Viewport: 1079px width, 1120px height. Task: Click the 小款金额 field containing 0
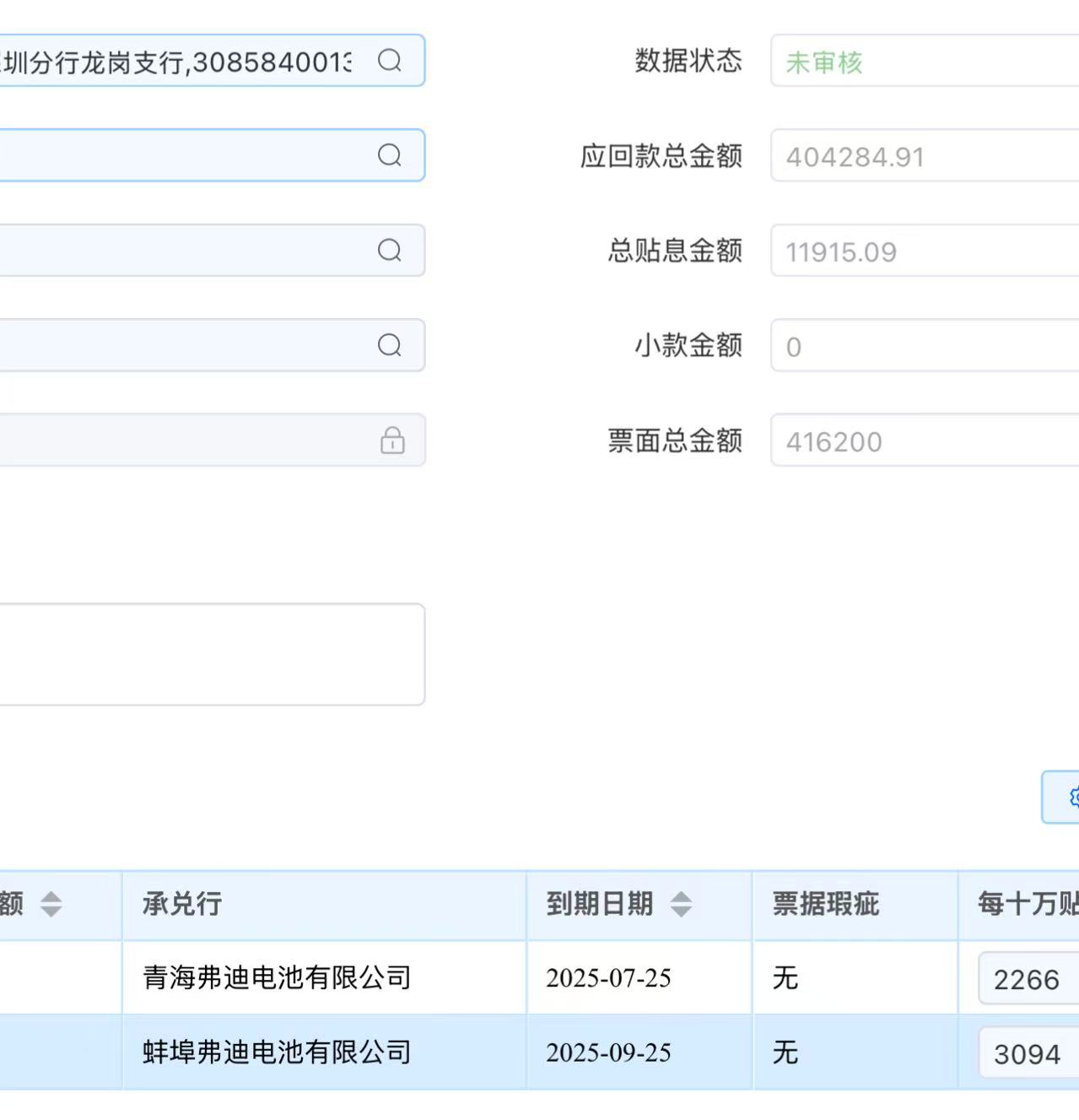pyautogui.click(x=924, y=346)
